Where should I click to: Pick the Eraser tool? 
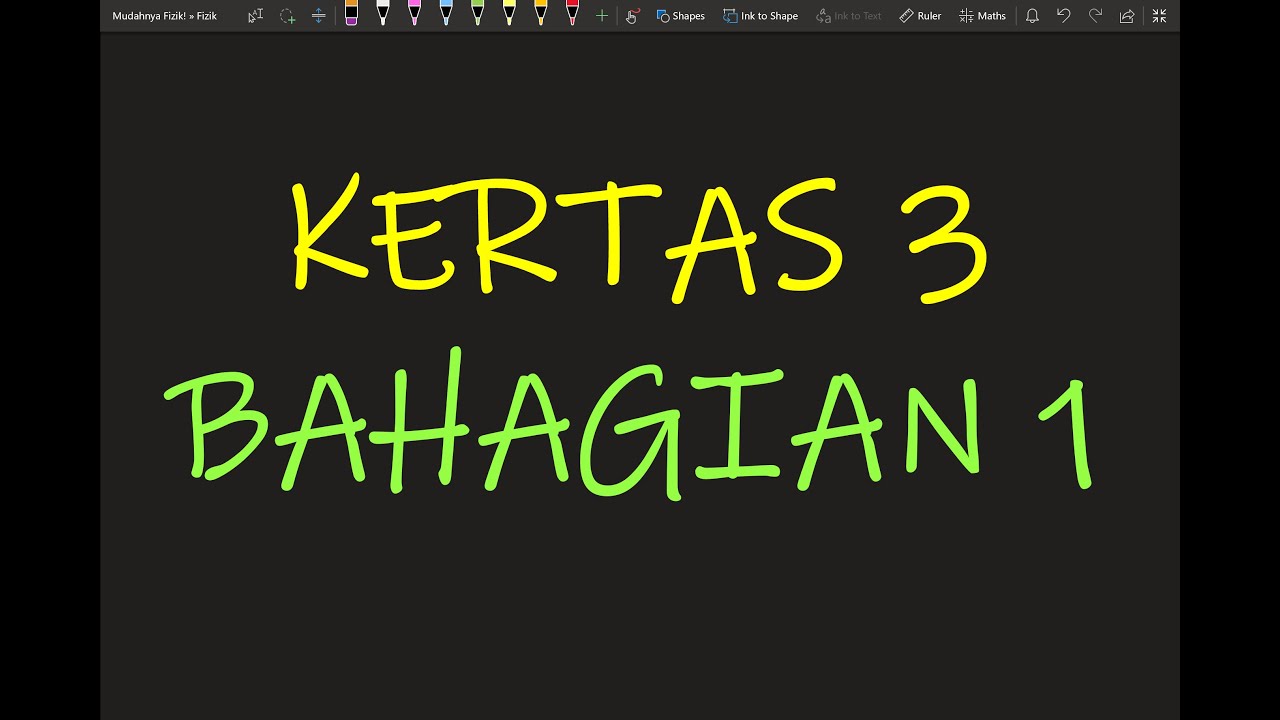351,14
